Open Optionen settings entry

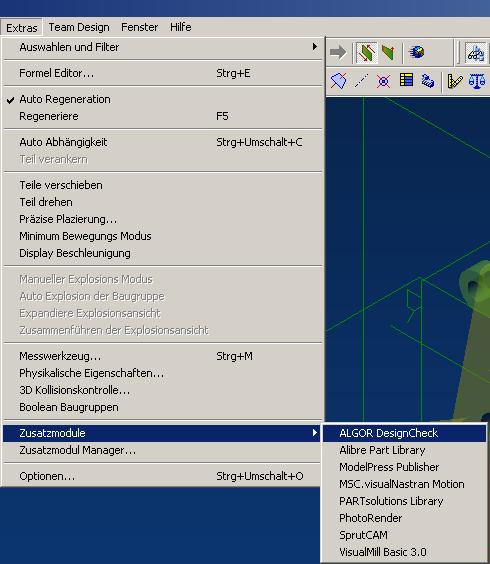163,476
